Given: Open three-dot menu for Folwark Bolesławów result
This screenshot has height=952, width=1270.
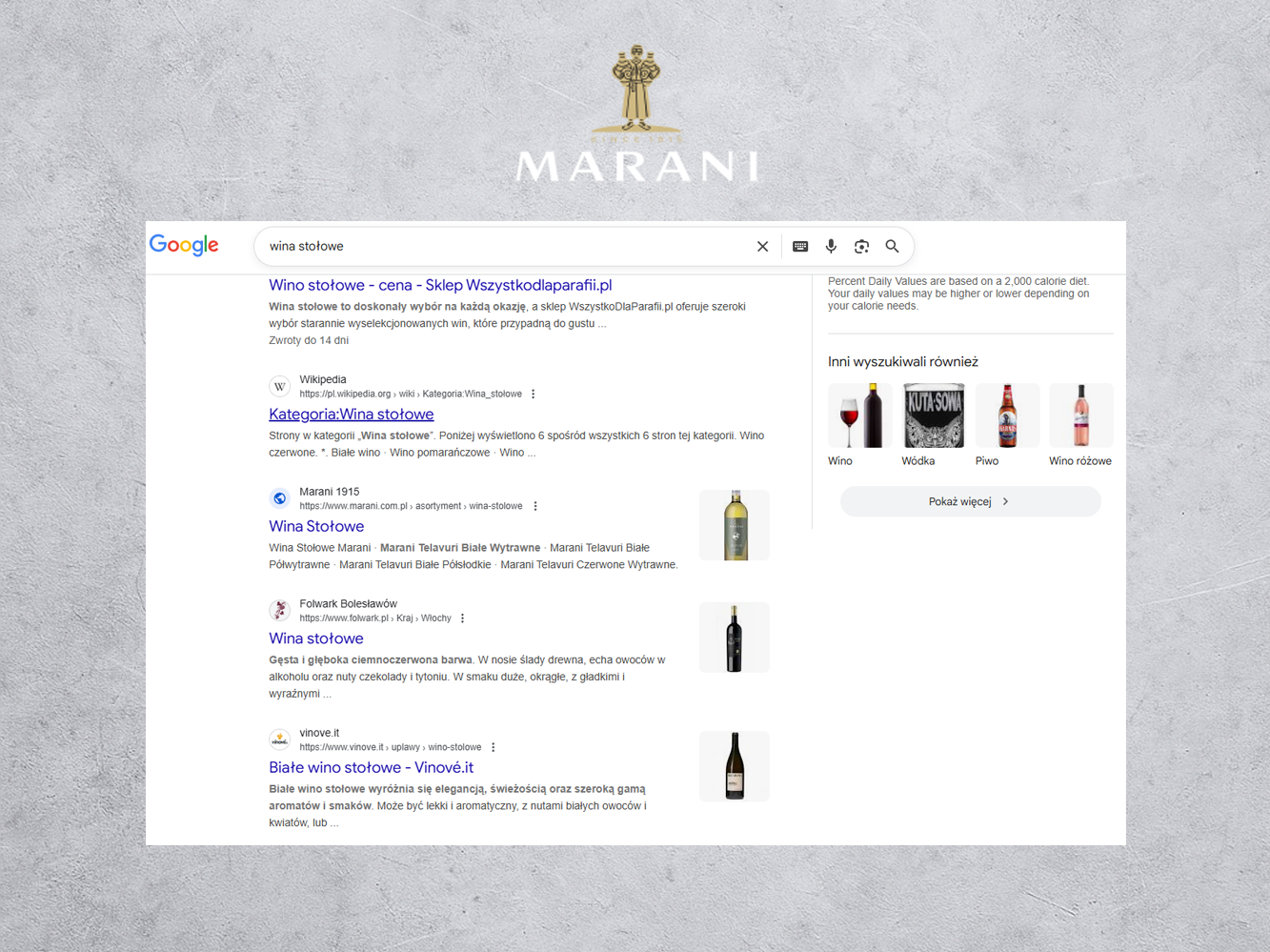Looking at the screenshot, I should click(x=463, y=618).
